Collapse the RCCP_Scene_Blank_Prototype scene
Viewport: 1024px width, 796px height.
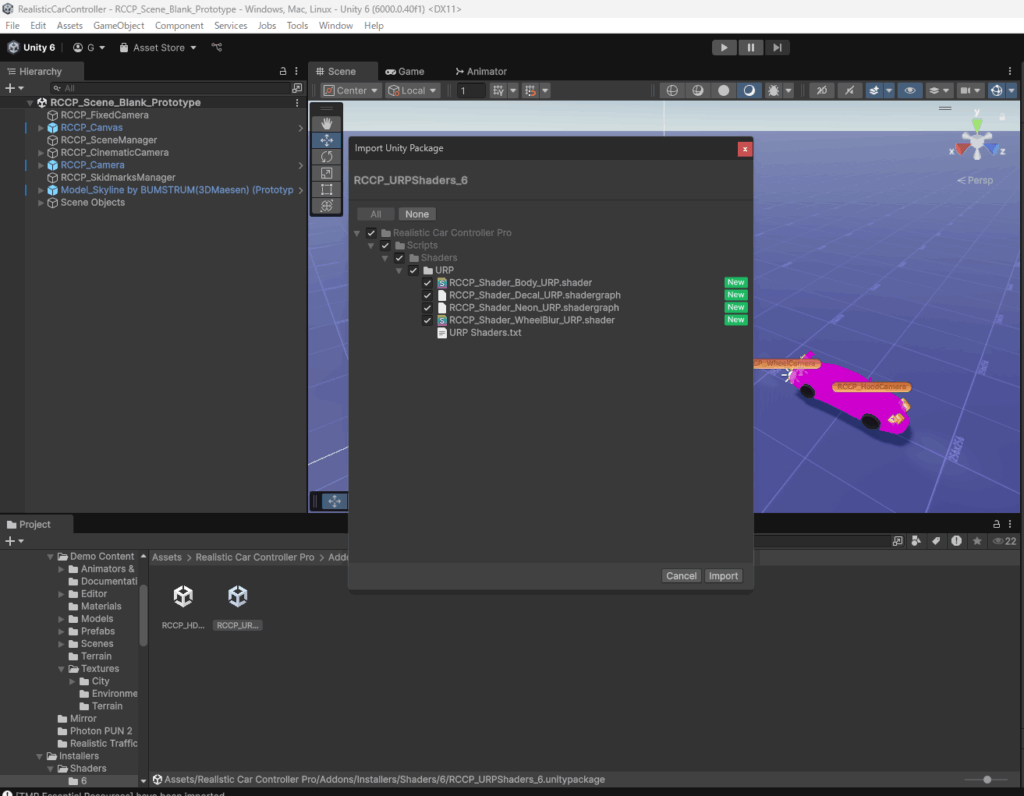[x=30, y=103]
